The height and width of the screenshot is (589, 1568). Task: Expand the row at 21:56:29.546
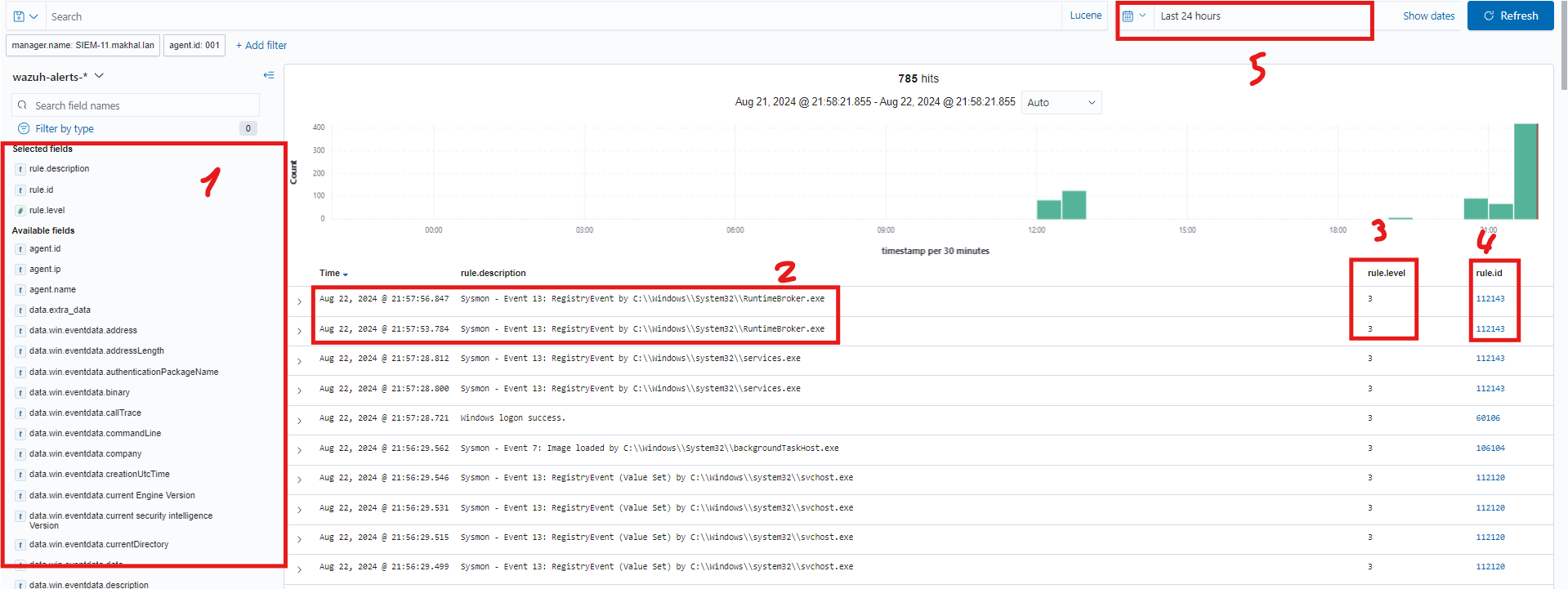coord(299,480)
